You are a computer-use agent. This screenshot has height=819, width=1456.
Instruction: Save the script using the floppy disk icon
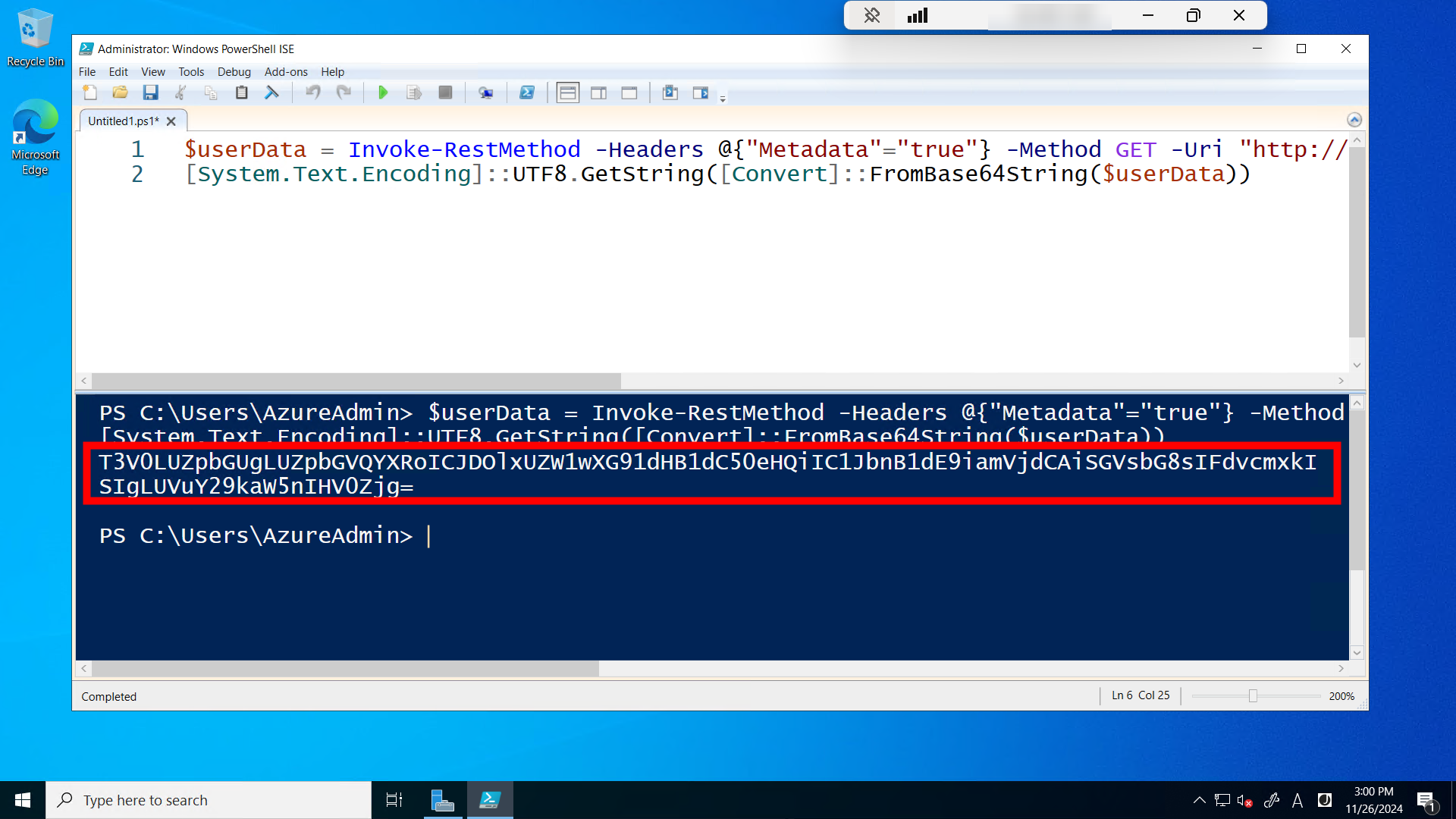[x=151, y=93]
